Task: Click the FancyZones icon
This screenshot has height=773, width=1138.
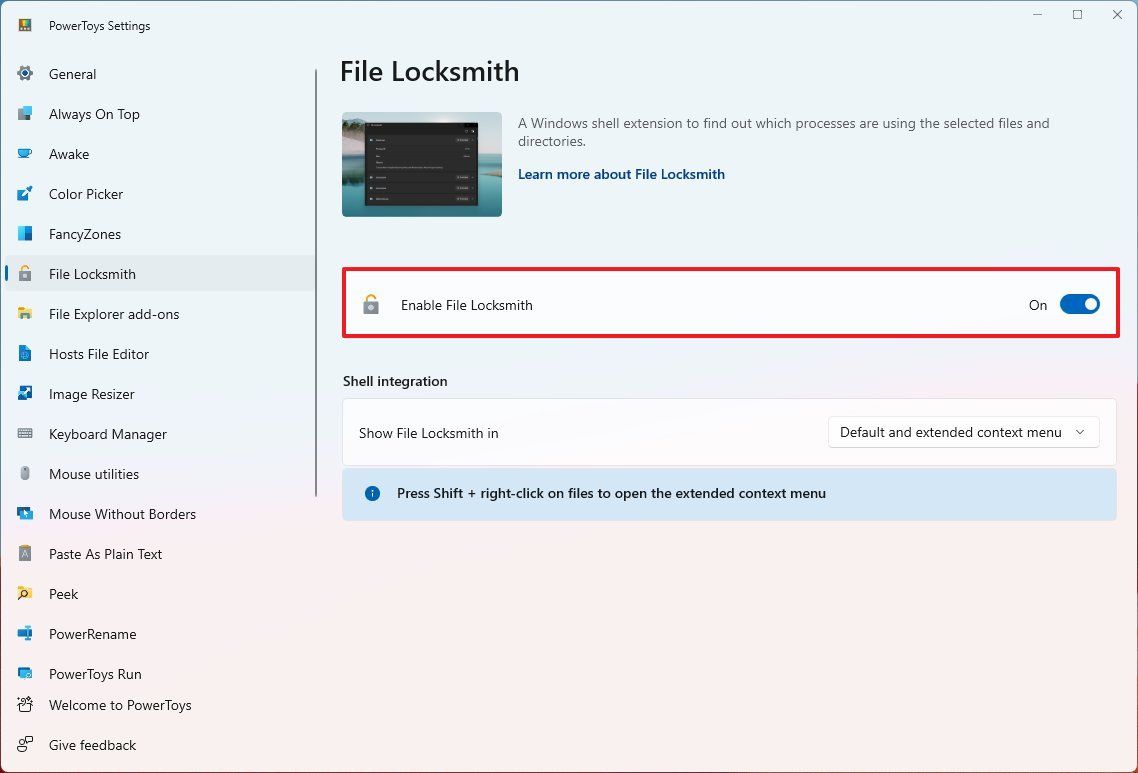Action: 25,233
